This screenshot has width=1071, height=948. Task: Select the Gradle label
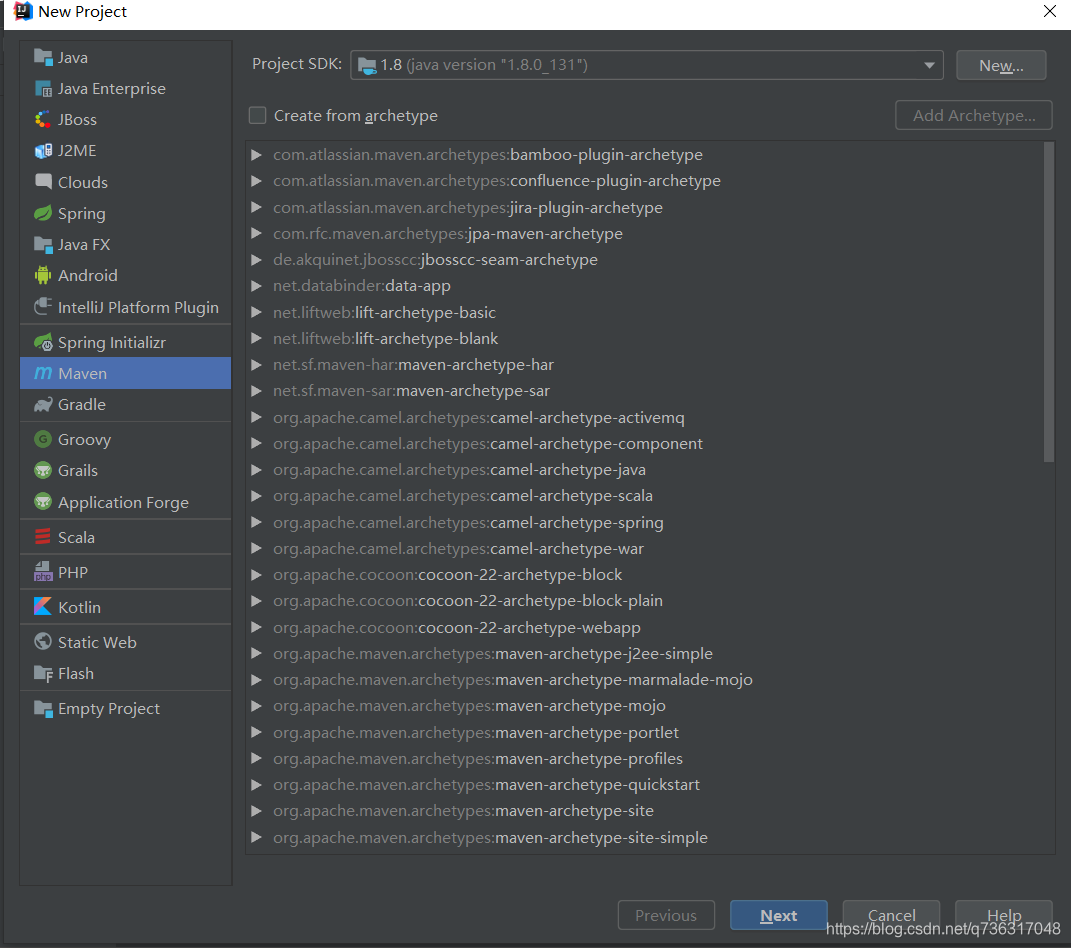[82, 404]
